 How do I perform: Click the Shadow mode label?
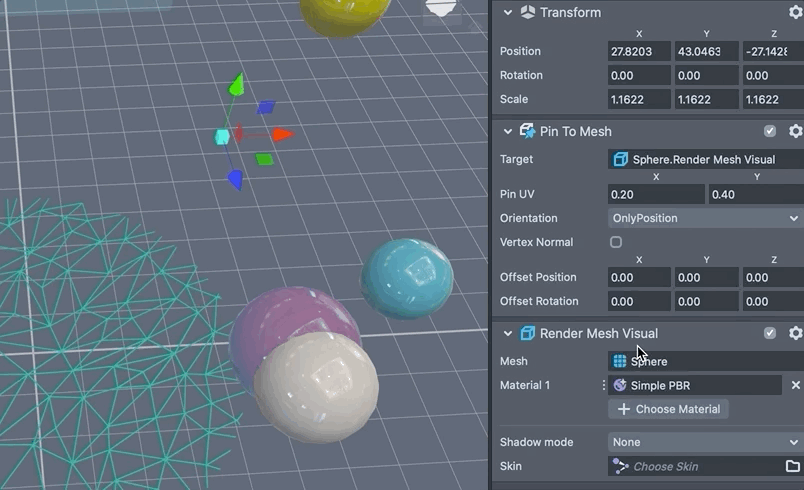click(536, 442)
